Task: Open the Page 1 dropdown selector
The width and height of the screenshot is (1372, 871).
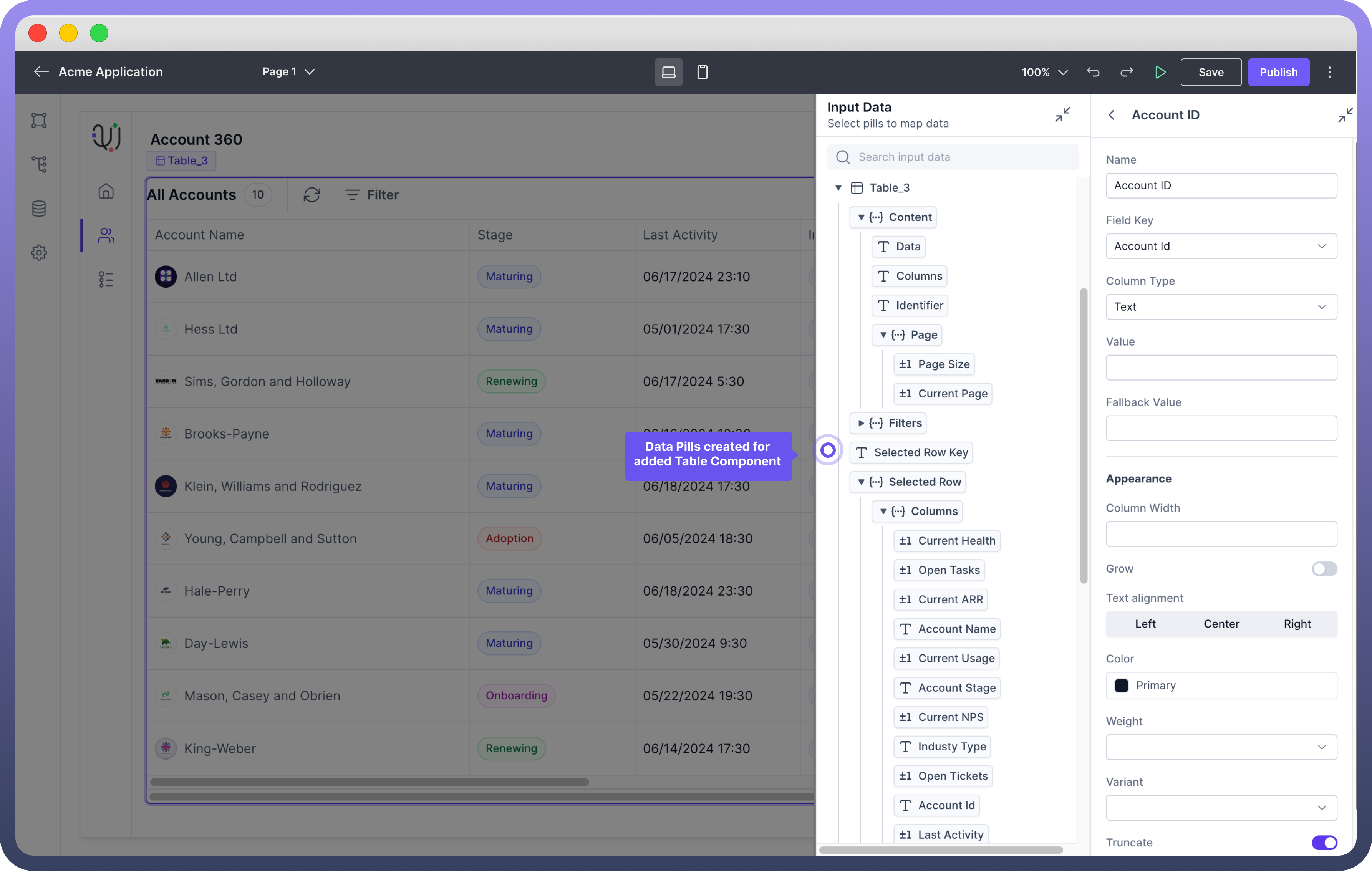Action: pyautogui.click(x=288, y=72)
